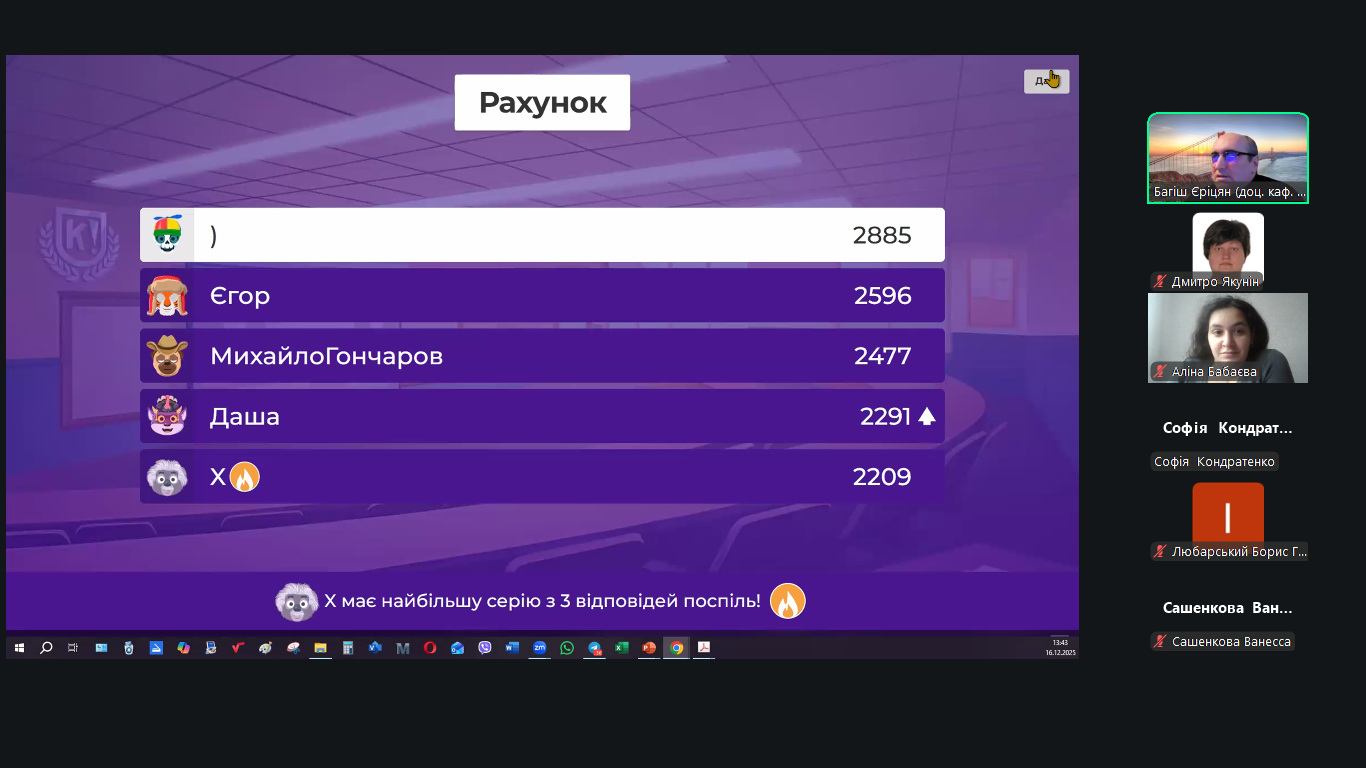Image resolution: width=1366 pixels, height=768 pixels.
Task: Select Аліна Бабаєва's video thumbnail
Action: pos(1228,338)
